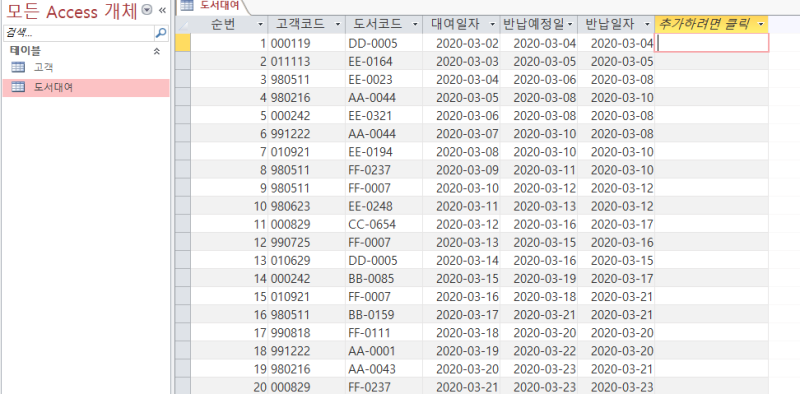Click rental date cell 2020-03-13

461,243
